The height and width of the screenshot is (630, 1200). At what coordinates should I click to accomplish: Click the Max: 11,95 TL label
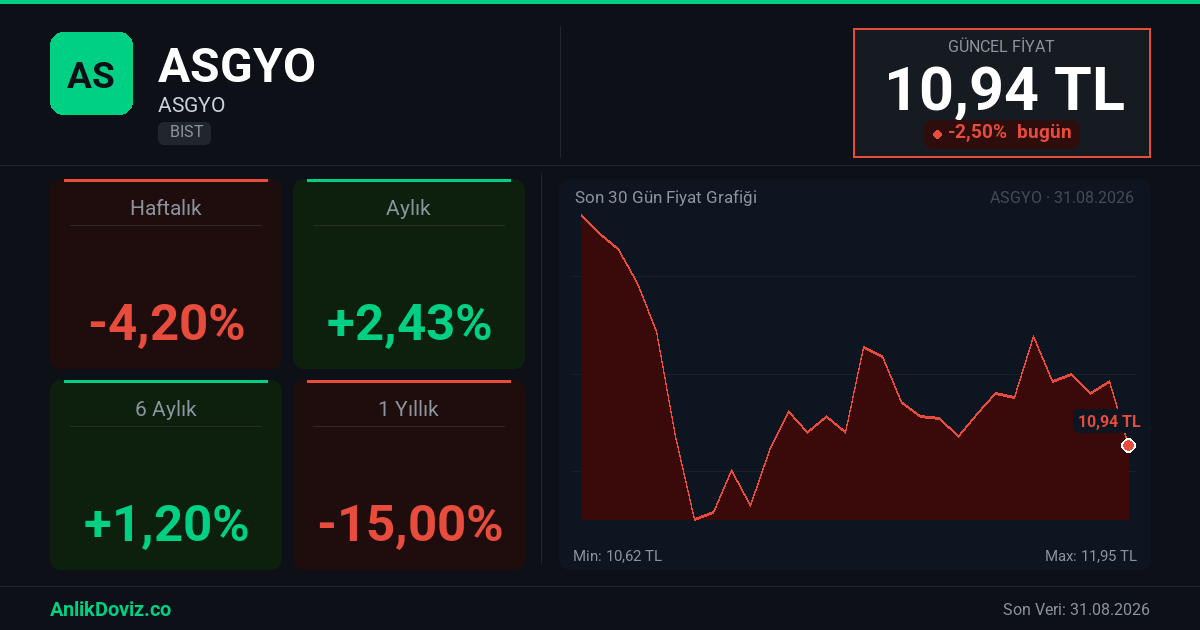point(1091,556)
